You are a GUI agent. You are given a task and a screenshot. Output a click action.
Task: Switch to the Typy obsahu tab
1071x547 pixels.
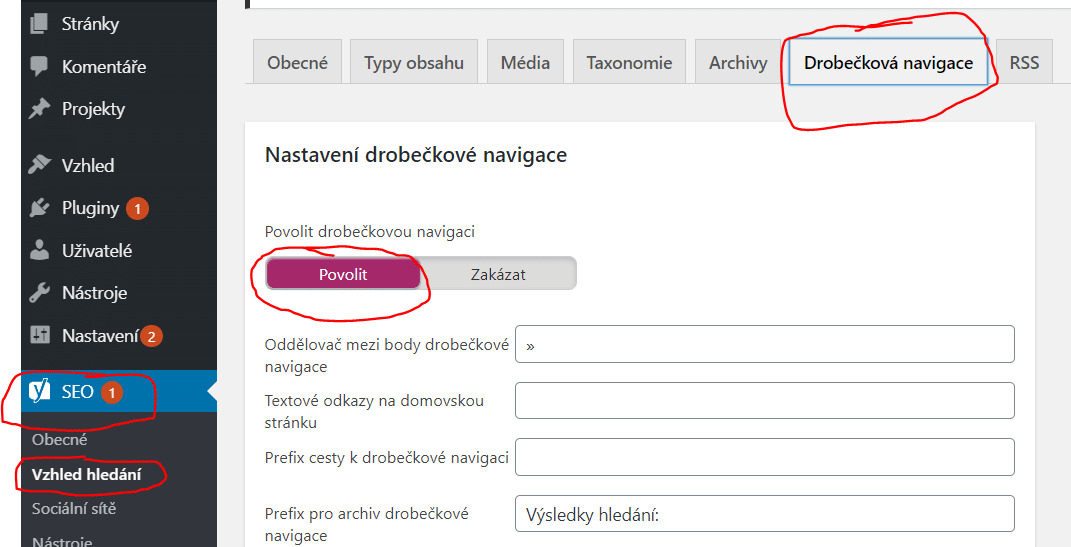point(414,63)
